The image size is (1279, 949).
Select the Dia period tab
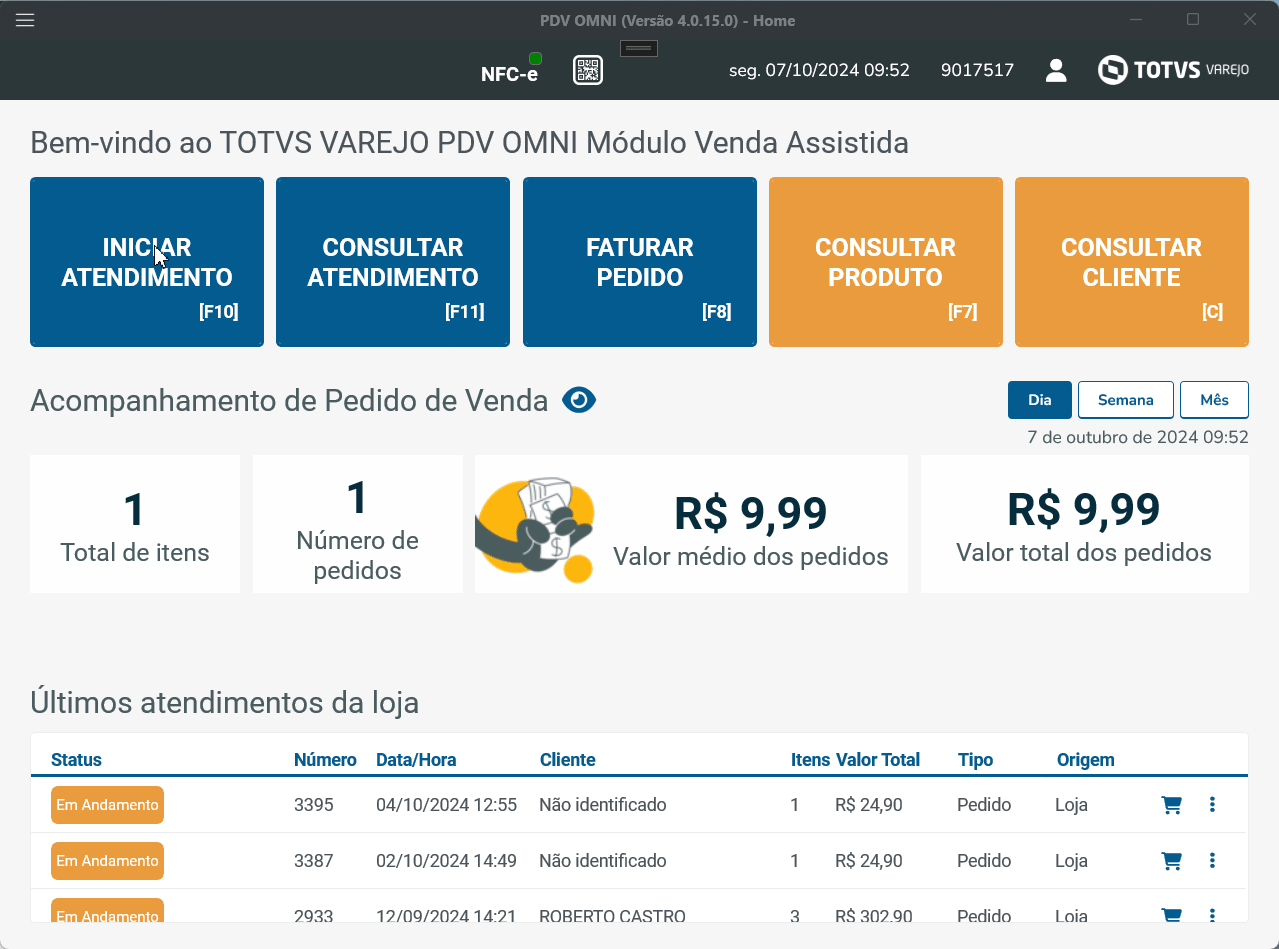click(x=1040, y=400)
